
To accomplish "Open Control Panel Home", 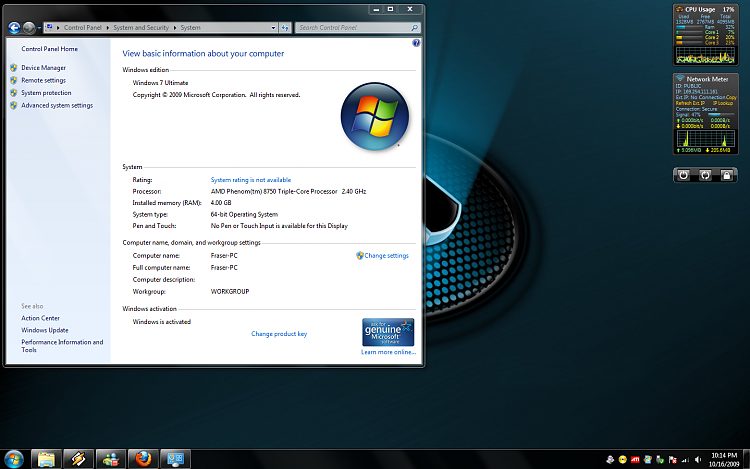I will pos(49,49).
